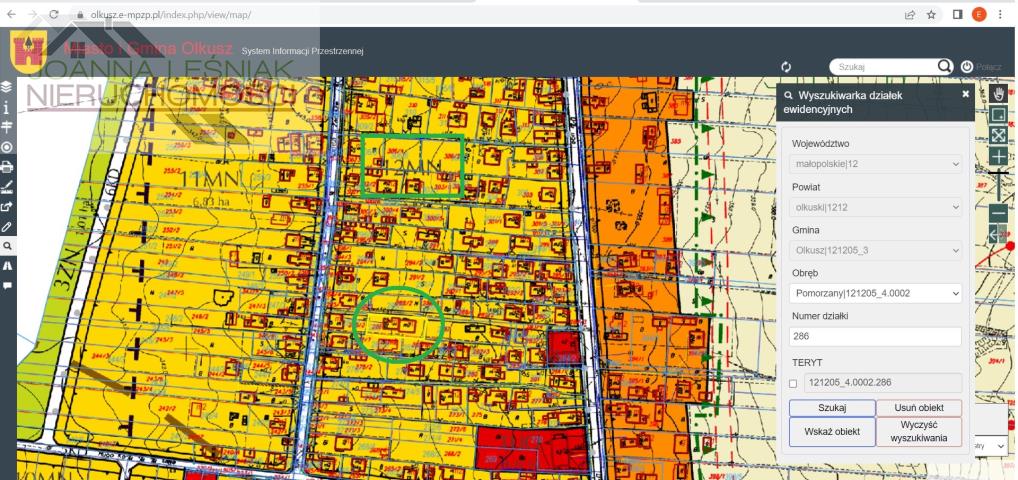Expand the Obręb dropdown
This screenshot has height=480, width=1018.
[875, 294]
